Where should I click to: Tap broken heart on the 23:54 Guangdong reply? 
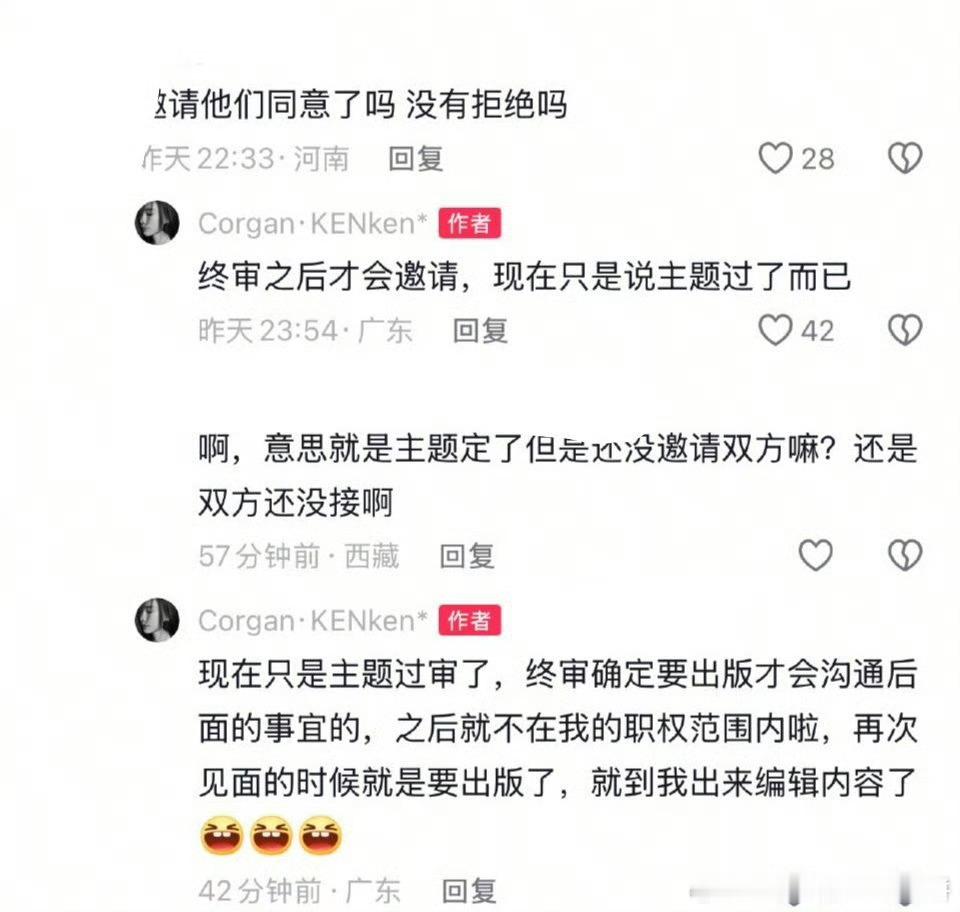(x=905, y=331)
